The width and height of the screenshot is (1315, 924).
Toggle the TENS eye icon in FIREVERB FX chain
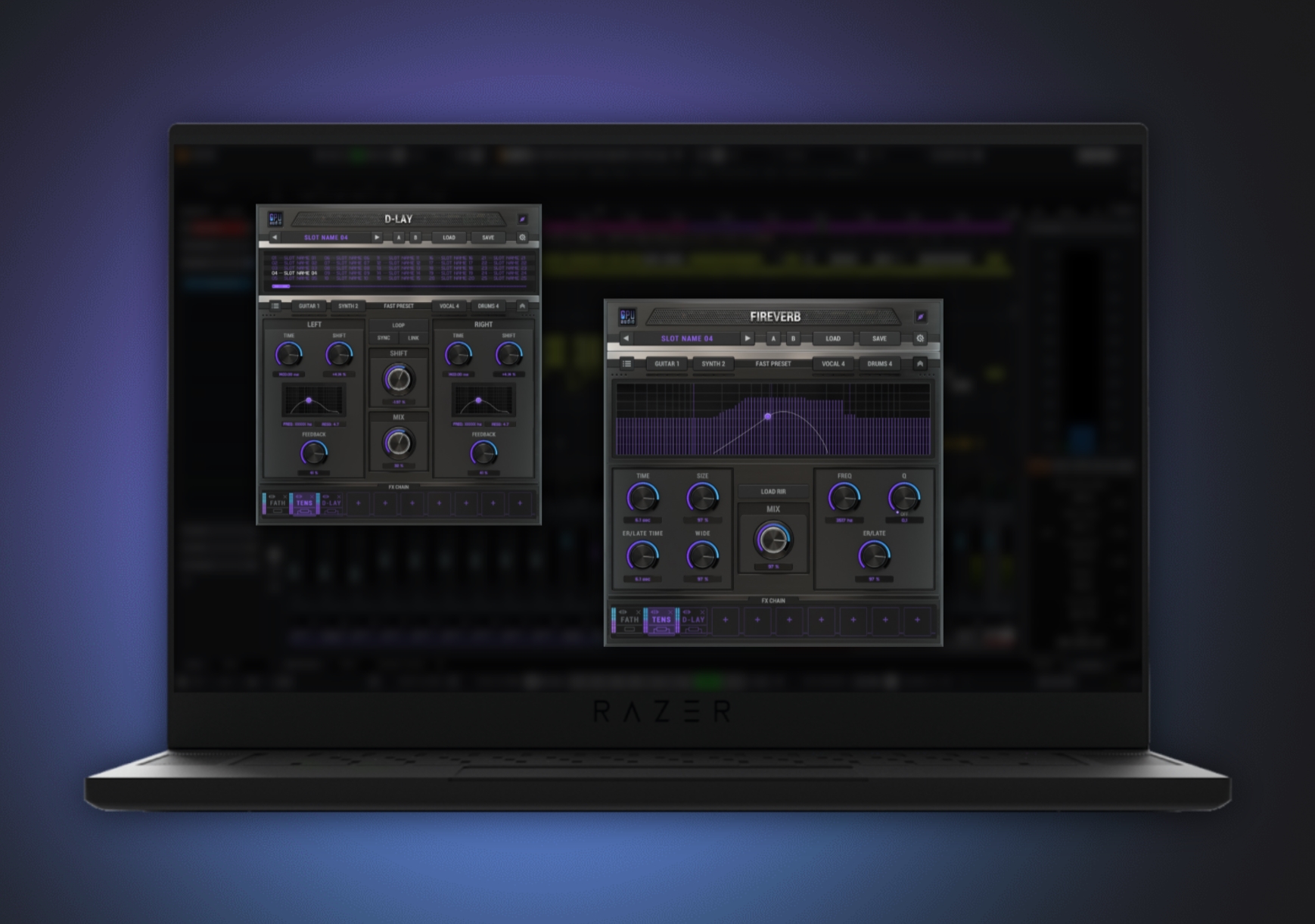tap(654, 611)
